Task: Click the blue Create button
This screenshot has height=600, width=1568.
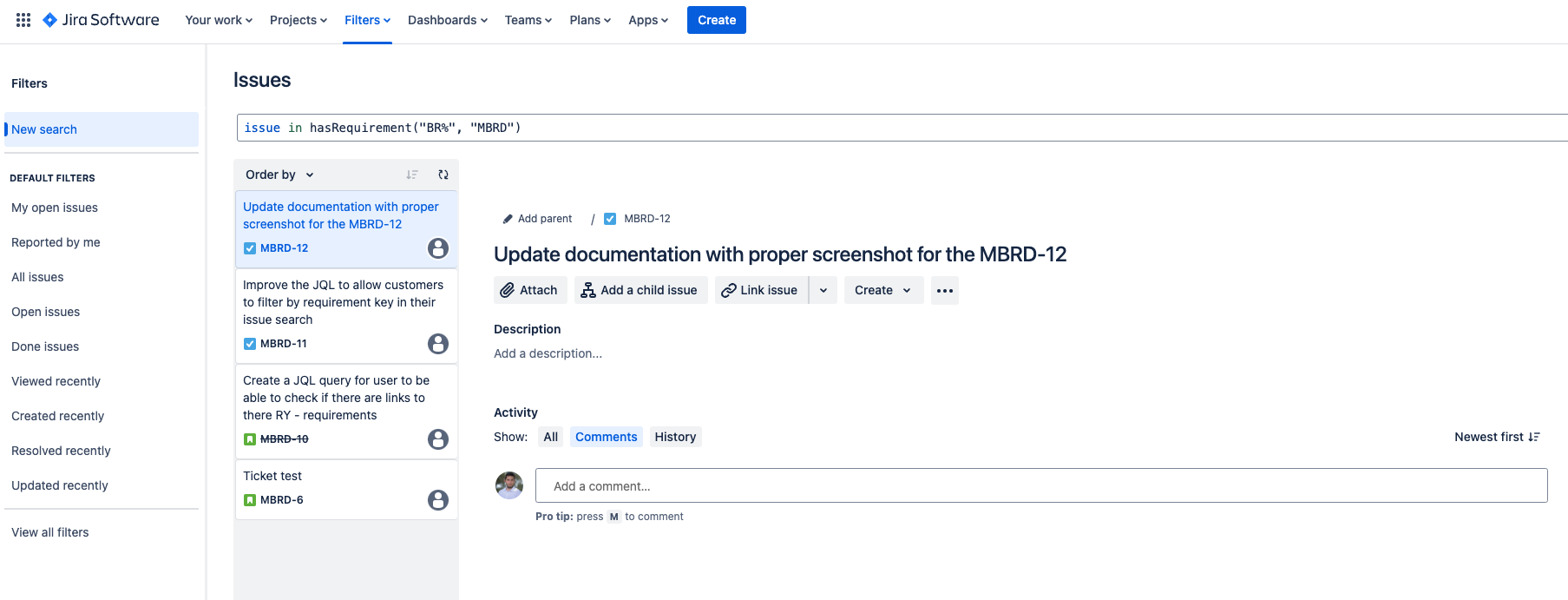Action: point(716,20)
